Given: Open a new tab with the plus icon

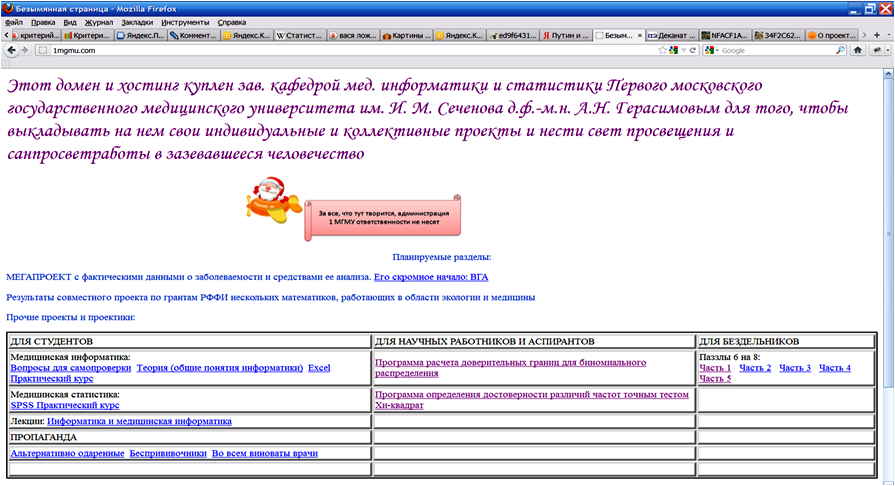Looking at the screenshot, I should [x=877, y=35].
